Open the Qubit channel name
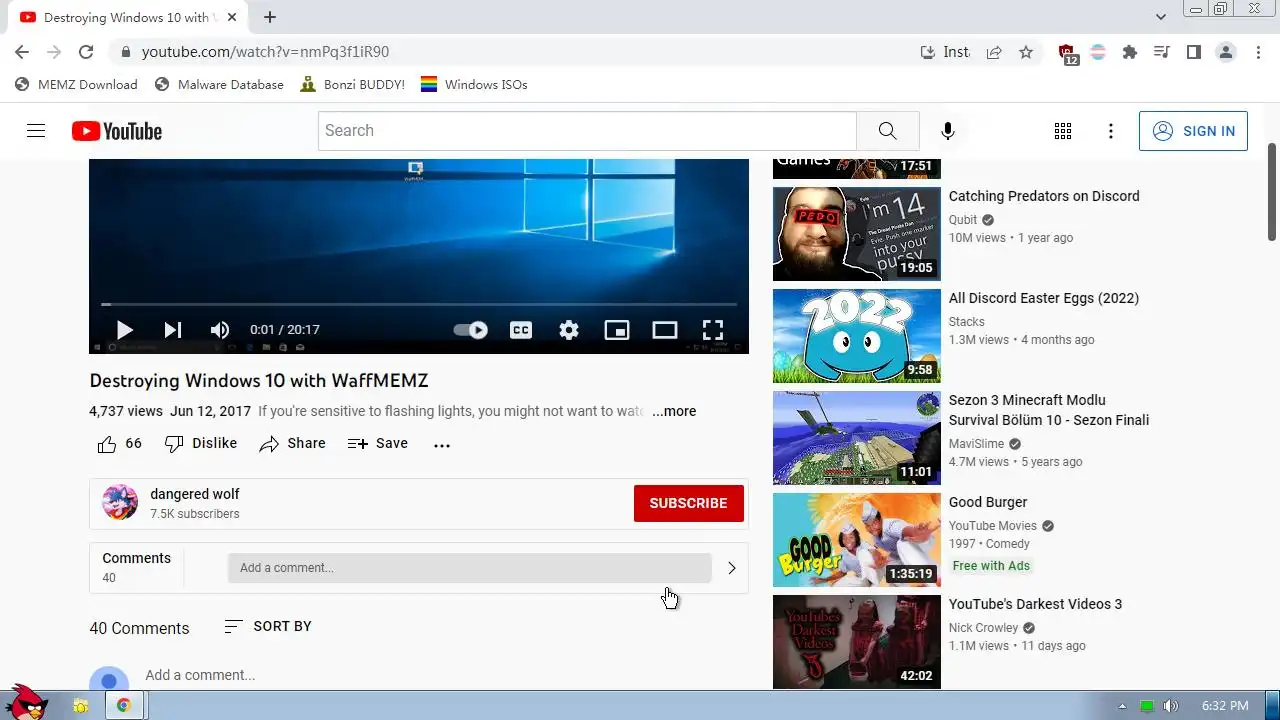This screenshot has height=720, width=1280. pos(963,220)
